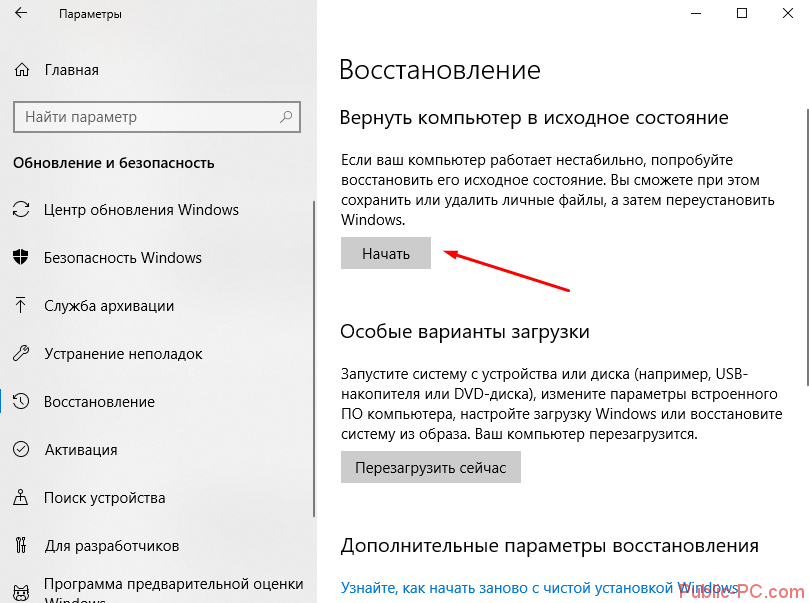This screenshot has width=809, height=603.
Task: Click the upload arrow icon for Служба архивации
Action: [21, 305]
